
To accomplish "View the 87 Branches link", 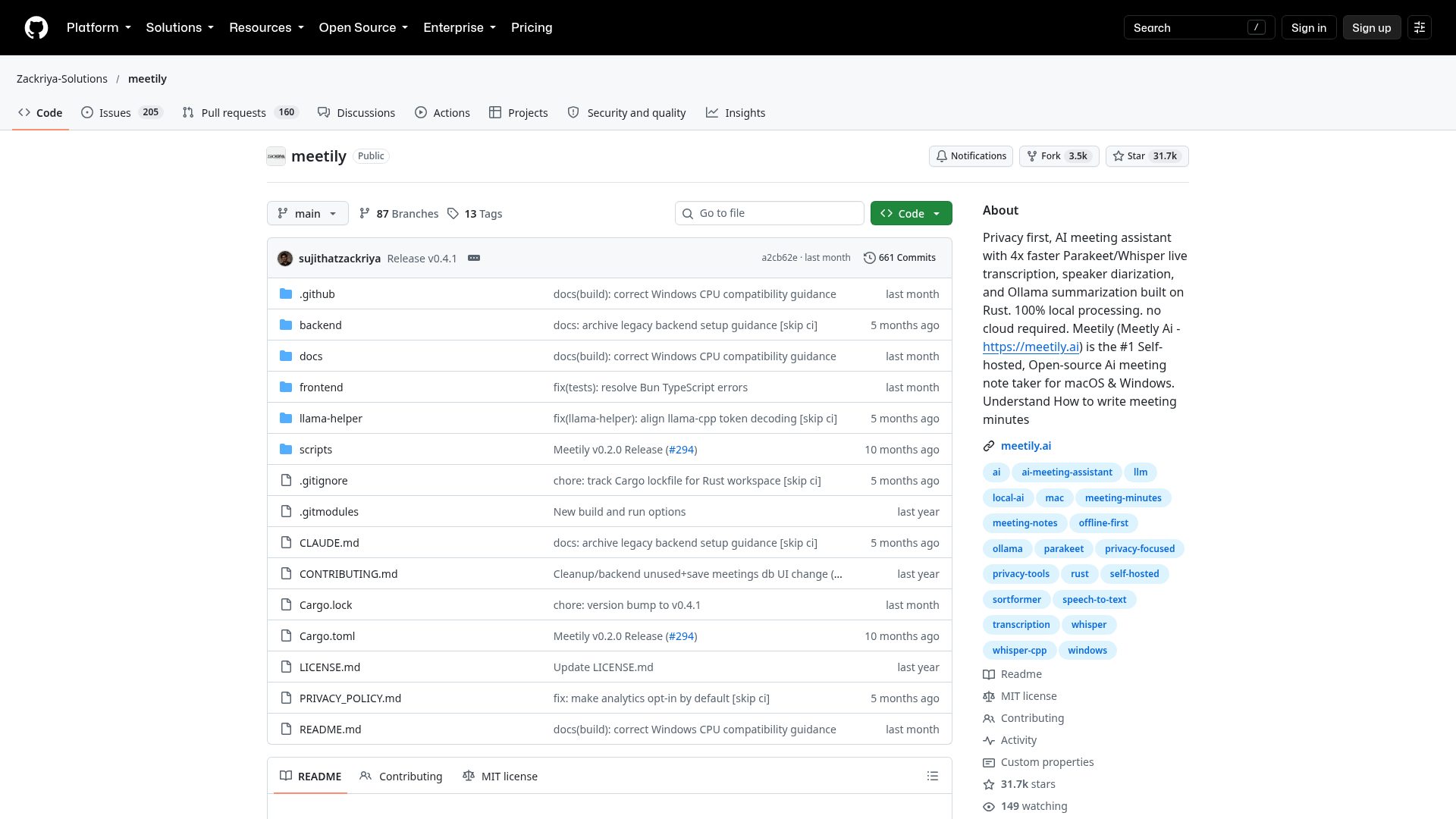I will [399, 214].
